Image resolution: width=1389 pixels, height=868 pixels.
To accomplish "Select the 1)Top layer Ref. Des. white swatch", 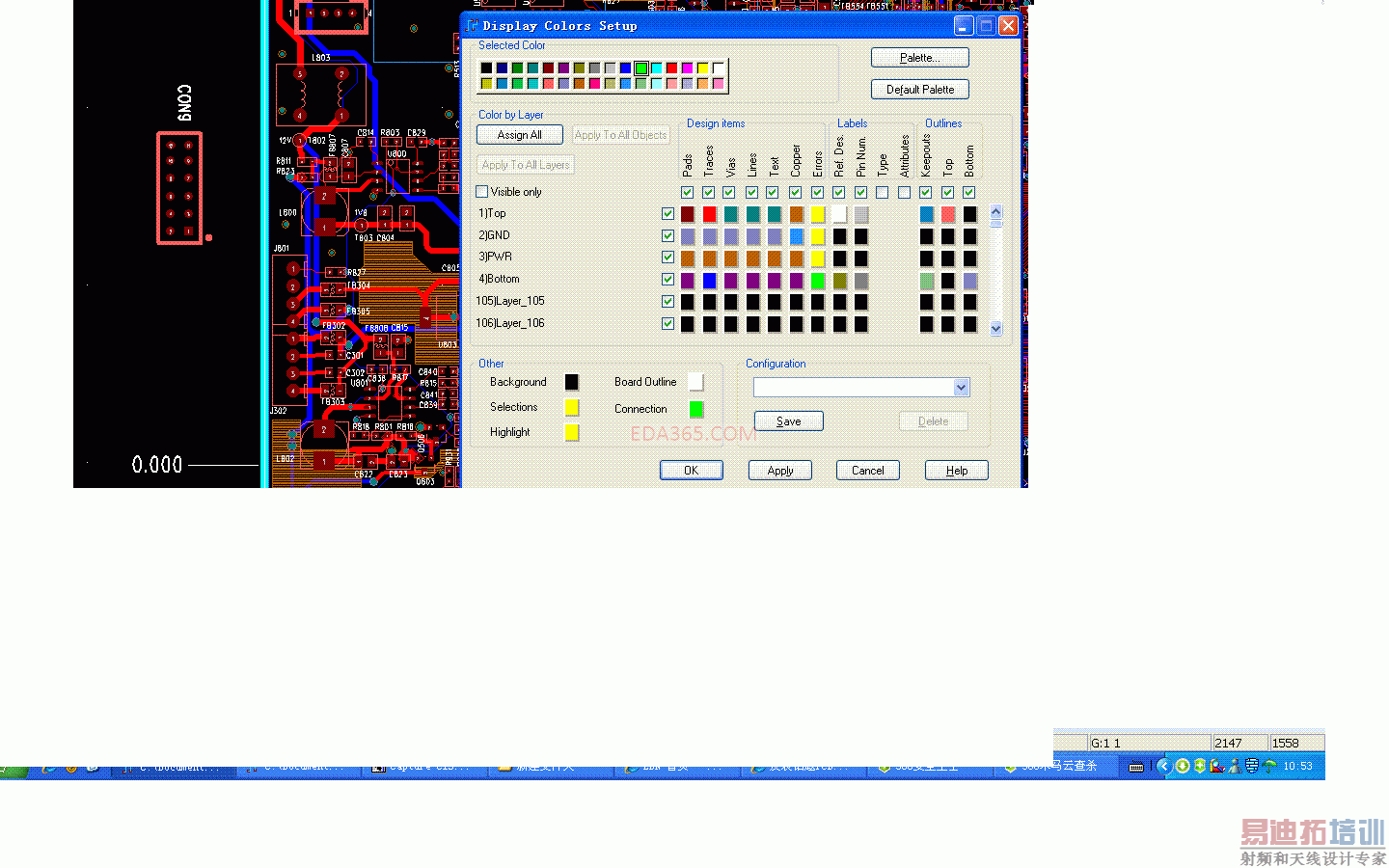I will click(840, 214).
